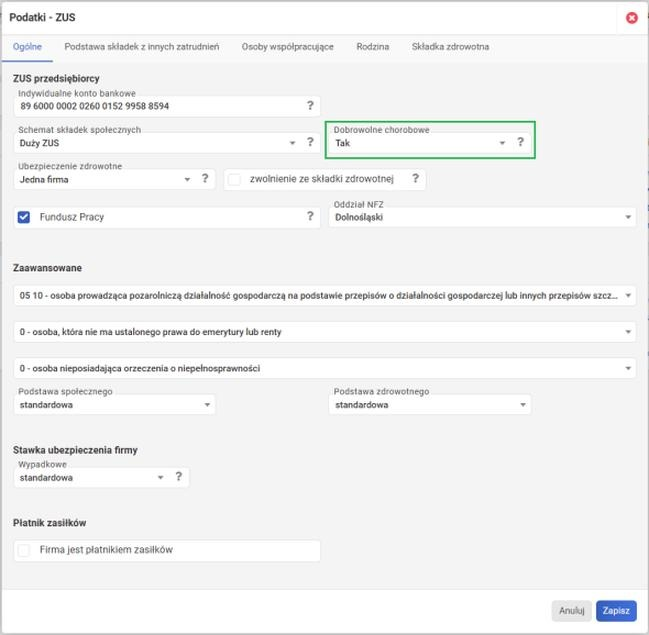This screenshot has width=649, height=635.
Task: Select the Rodzina tab
Action: [x=373, y=47]
